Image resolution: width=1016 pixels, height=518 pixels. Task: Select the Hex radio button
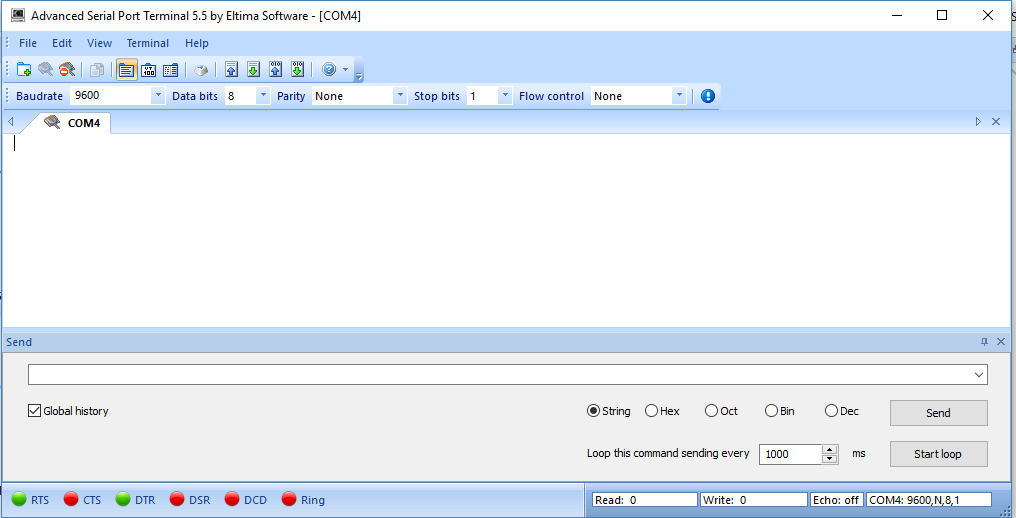652,411
